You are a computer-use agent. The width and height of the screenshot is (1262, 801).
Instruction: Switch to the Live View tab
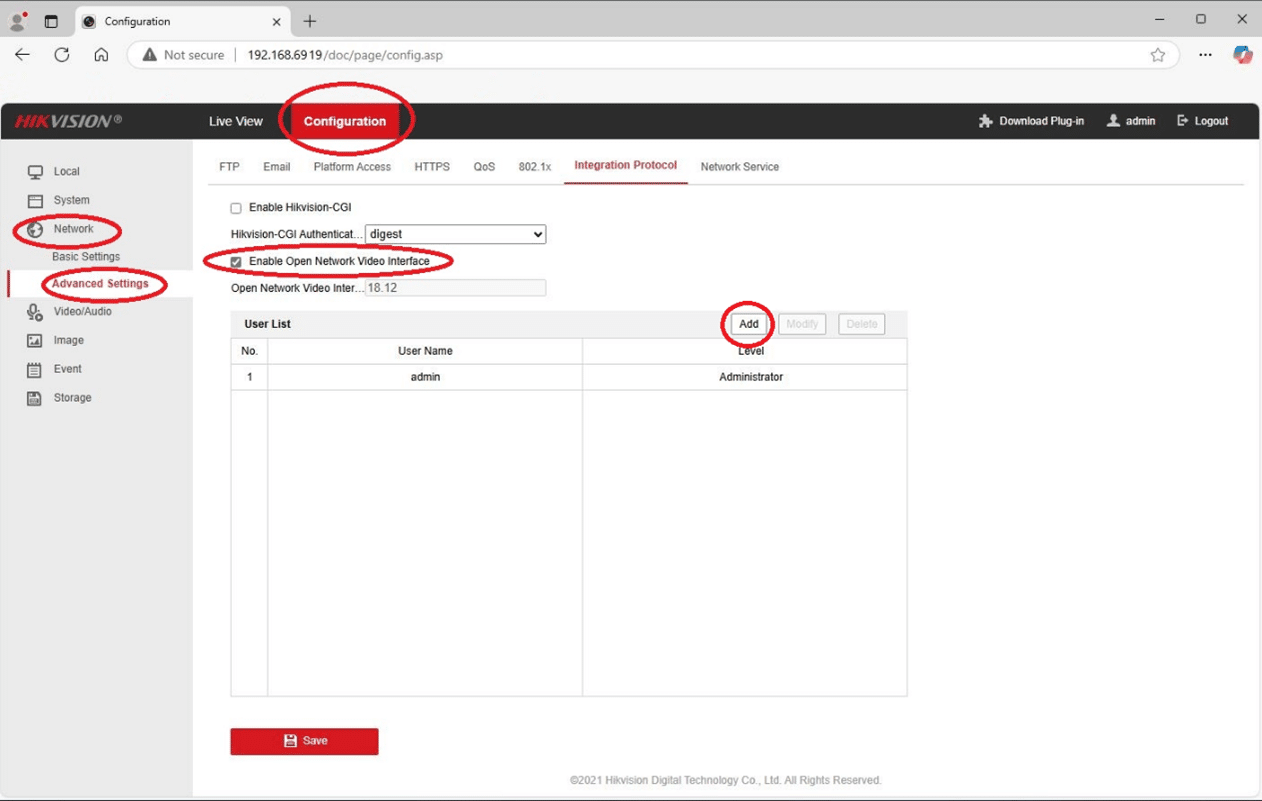236,121
